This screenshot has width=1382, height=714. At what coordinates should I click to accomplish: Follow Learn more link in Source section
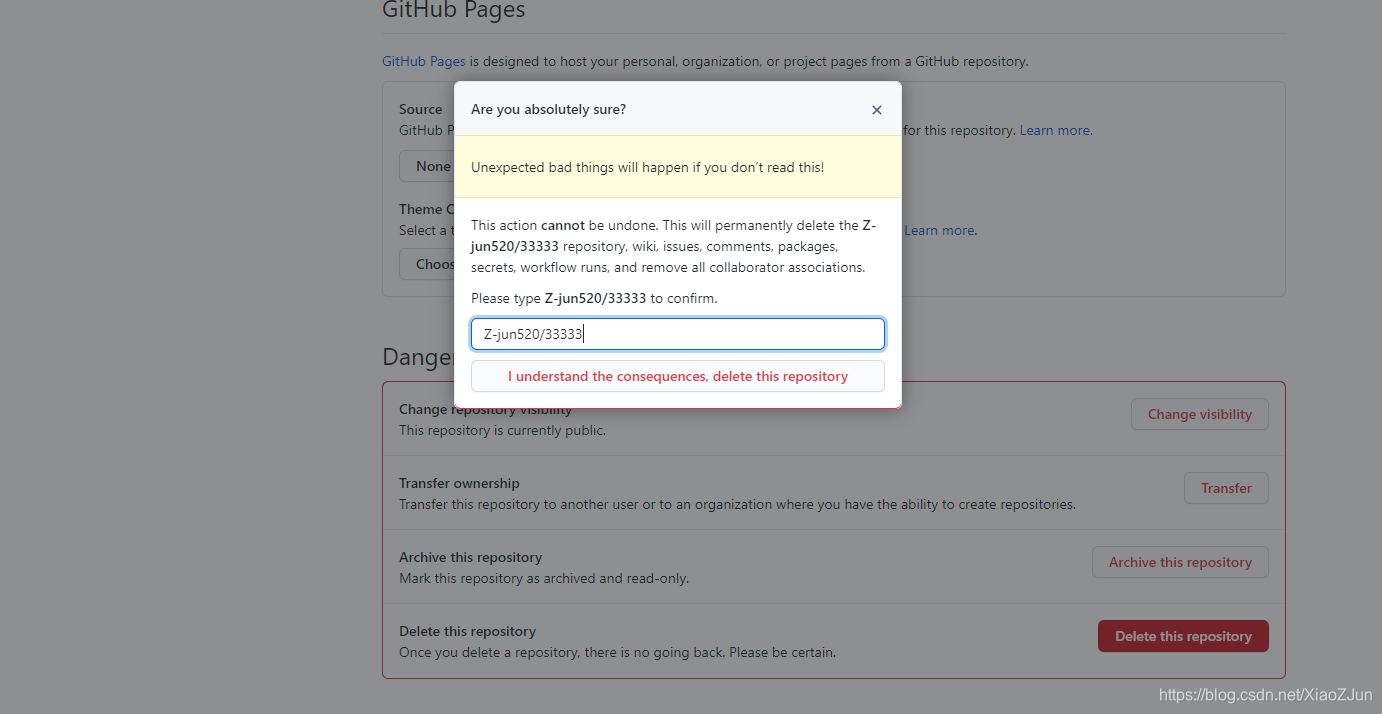point(1055,130)
